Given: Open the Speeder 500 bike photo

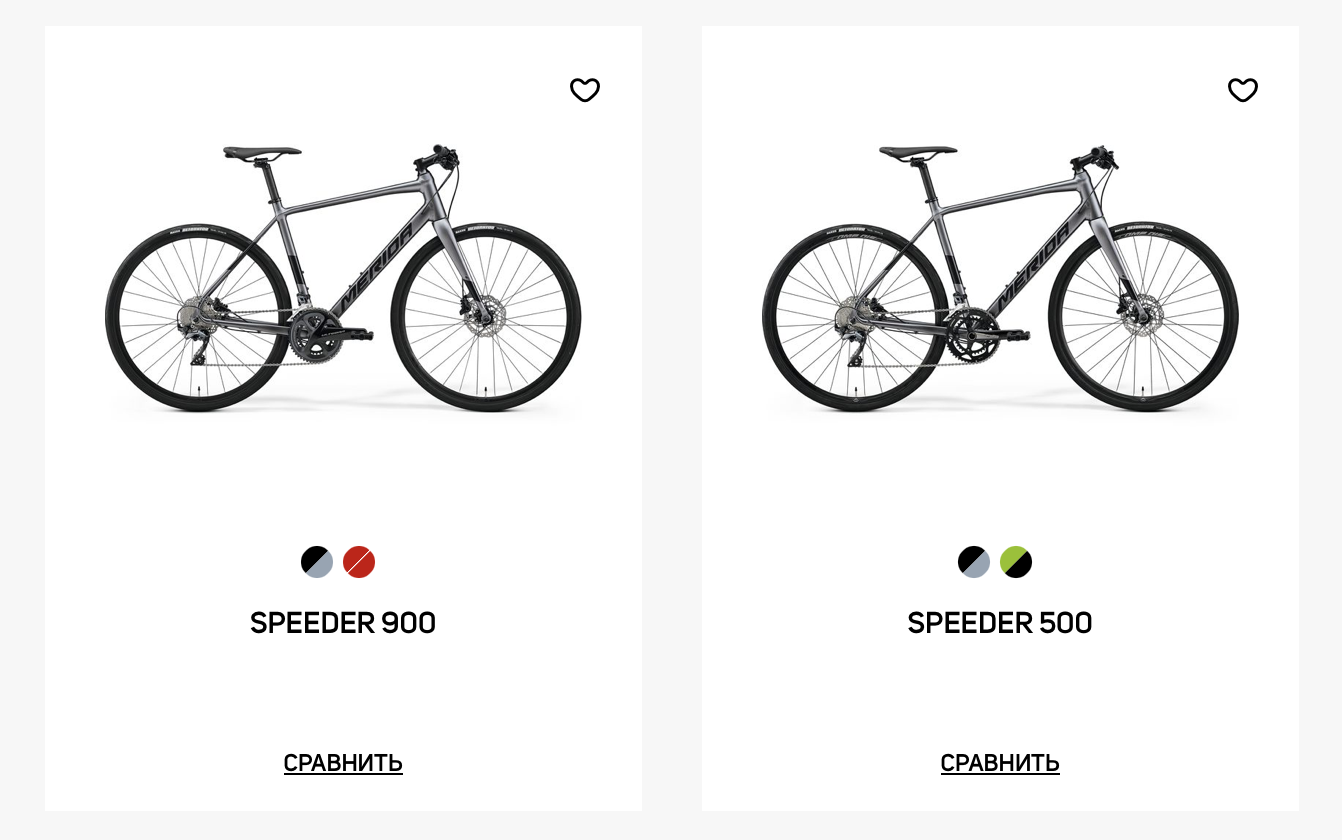Looking at the screenshot, I should coord(1000,280).
